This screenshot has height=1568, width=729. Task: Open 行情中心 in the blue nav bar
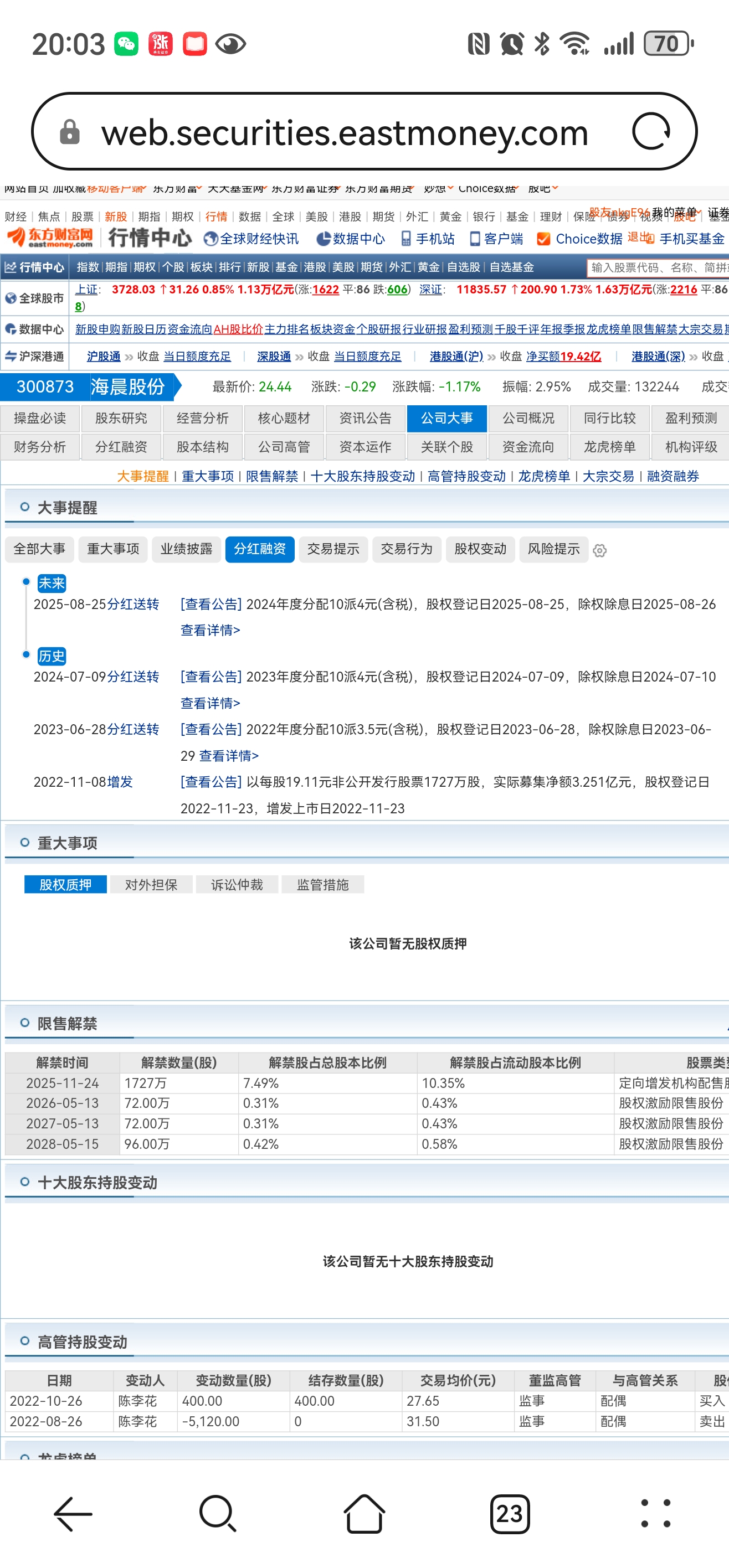pyautogui.click(x=35, y=267)
